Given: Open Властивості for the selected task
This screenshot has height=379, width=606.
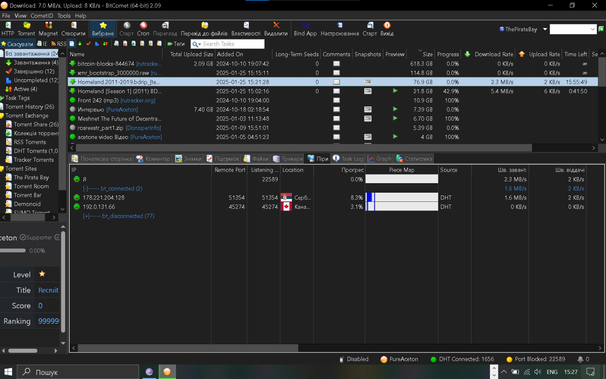Looking at the screenshot, I should (246, 29).
